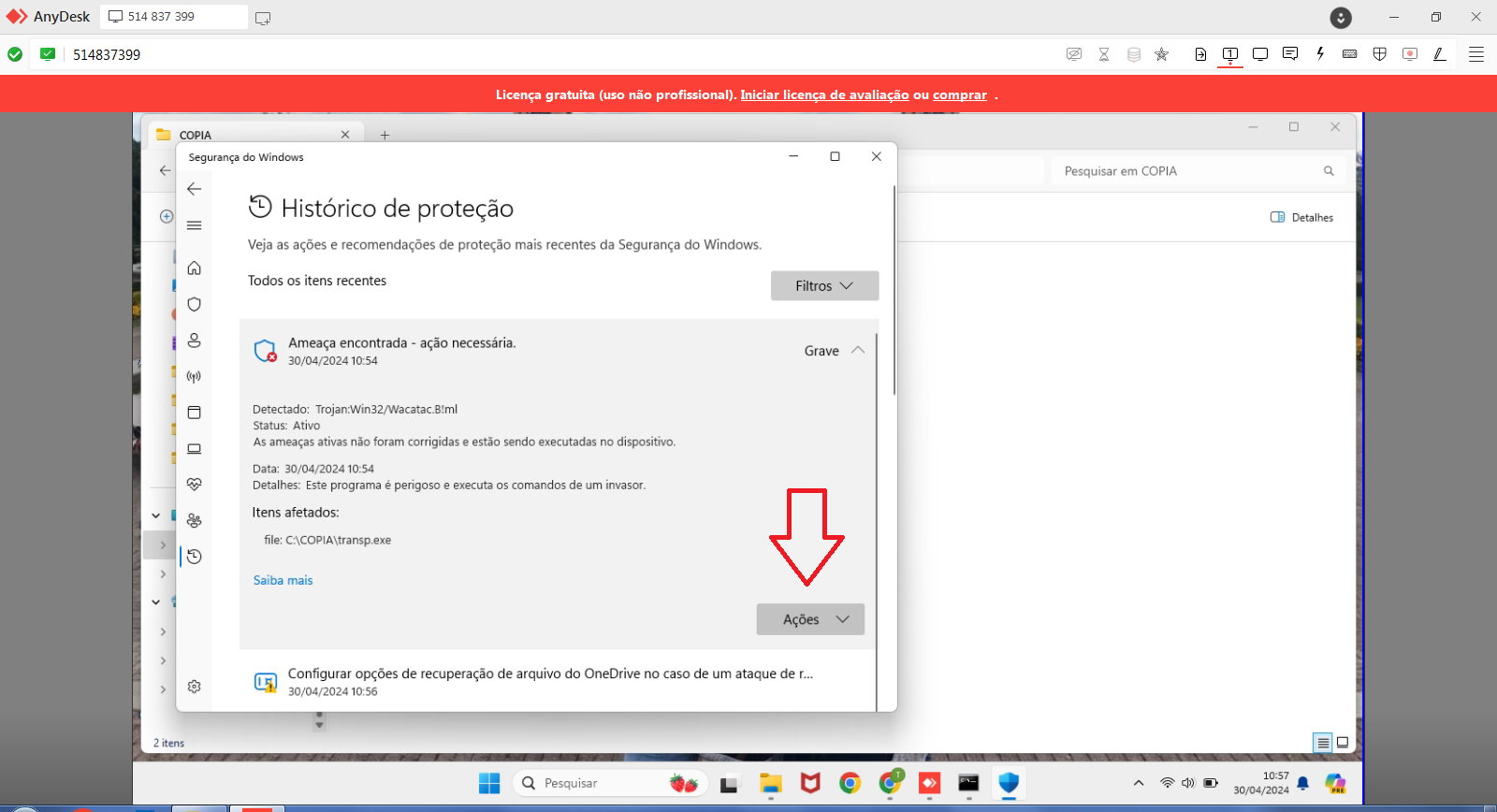
Task: Click the remote taskbar Pesquisar search box
Action: click(610, 783)
